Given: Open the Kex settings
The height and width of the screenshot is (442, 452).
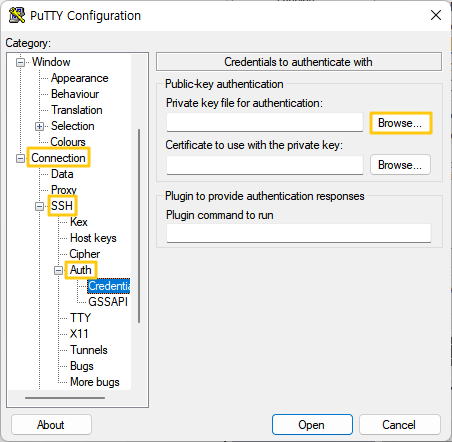Looking at the screenshot, I should click(79, 222).
